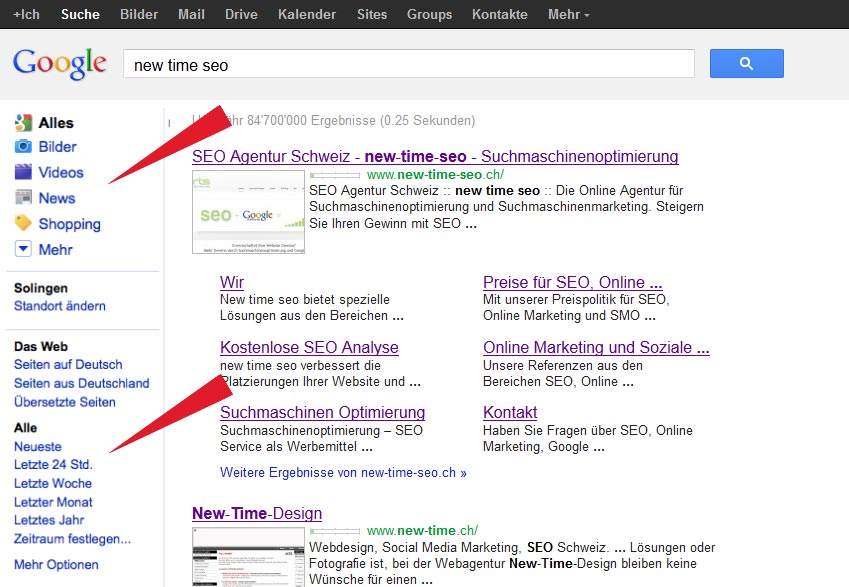Choose the Letztes Jahr filter

click(x=49, y=520)
